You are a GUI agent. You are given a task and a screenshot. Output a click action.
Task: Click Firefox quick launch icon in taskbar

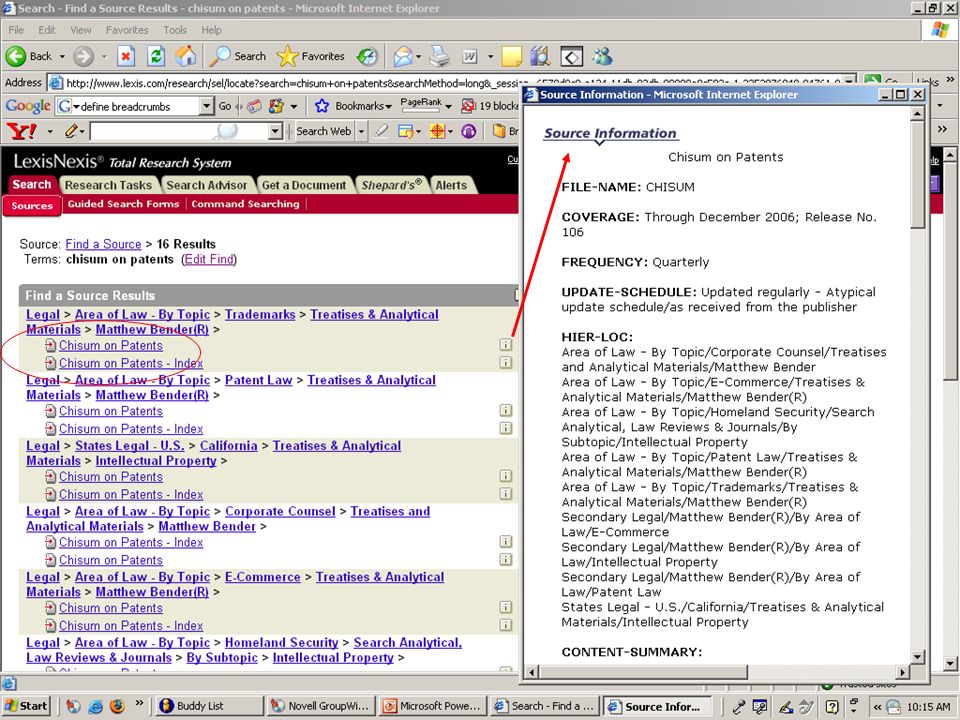click(117, 706)
